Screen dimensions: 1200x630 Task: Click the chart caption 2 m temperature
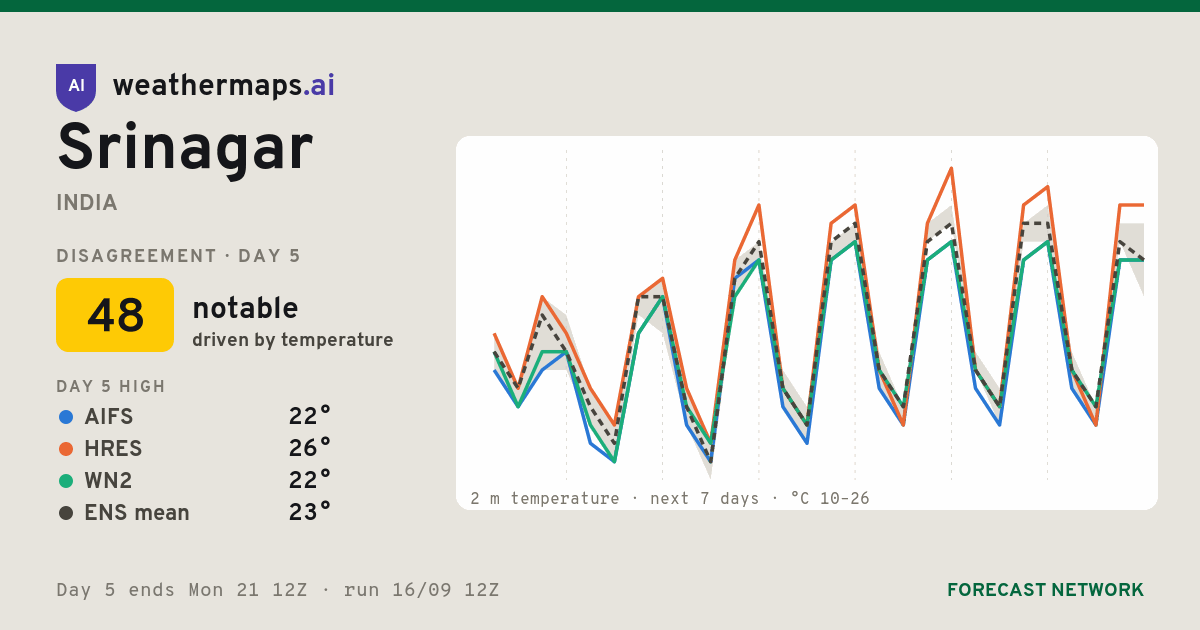545,498
